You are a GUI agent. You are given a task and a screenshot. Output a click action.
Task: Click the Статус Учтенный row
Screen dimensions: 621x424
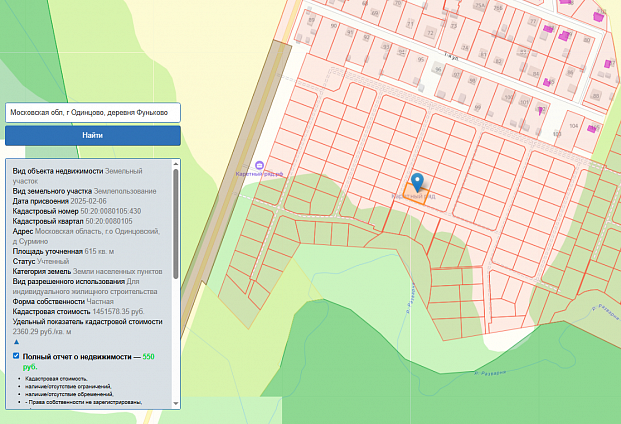point(41,262)
